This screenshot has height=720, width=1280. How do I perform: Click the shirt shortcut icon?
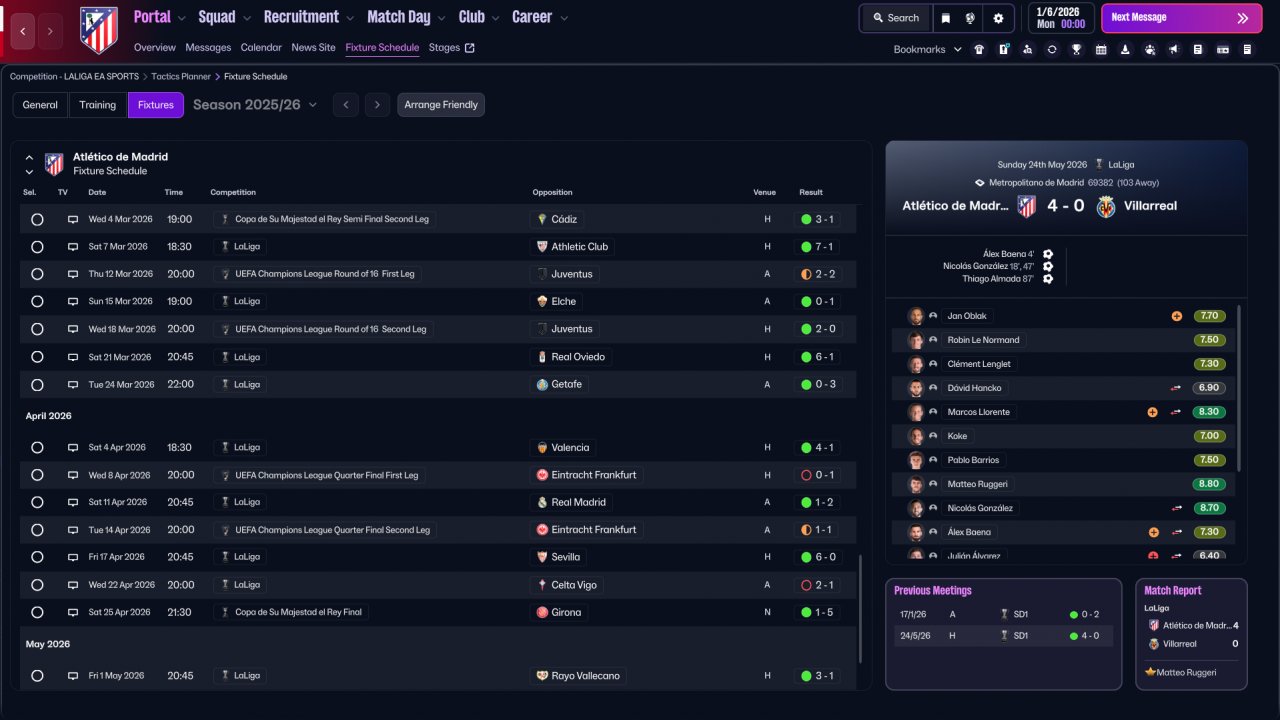coord(979,49)
